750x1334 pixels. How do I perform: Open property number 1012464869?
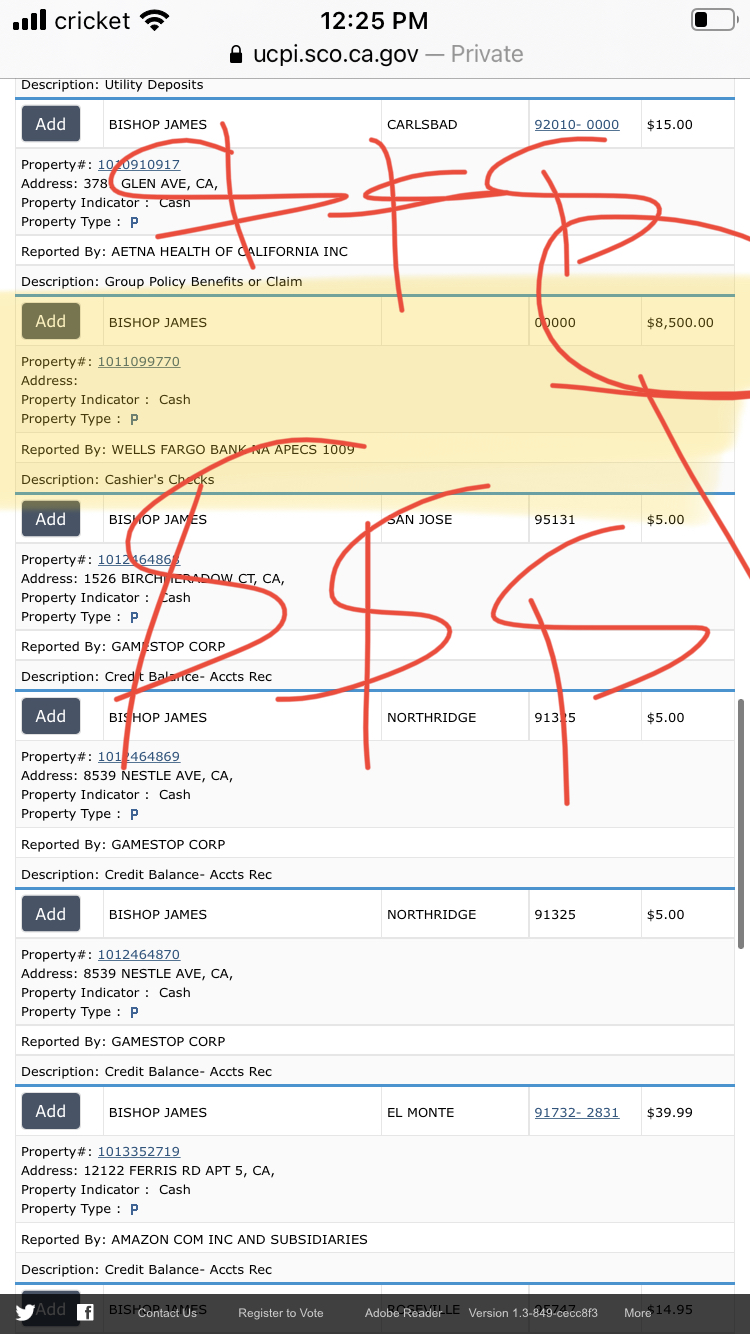[139, 757]
